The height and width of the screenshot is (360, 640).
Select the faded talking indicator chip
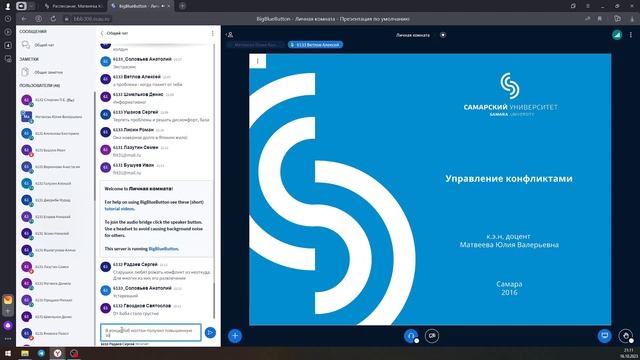point(256,45)
